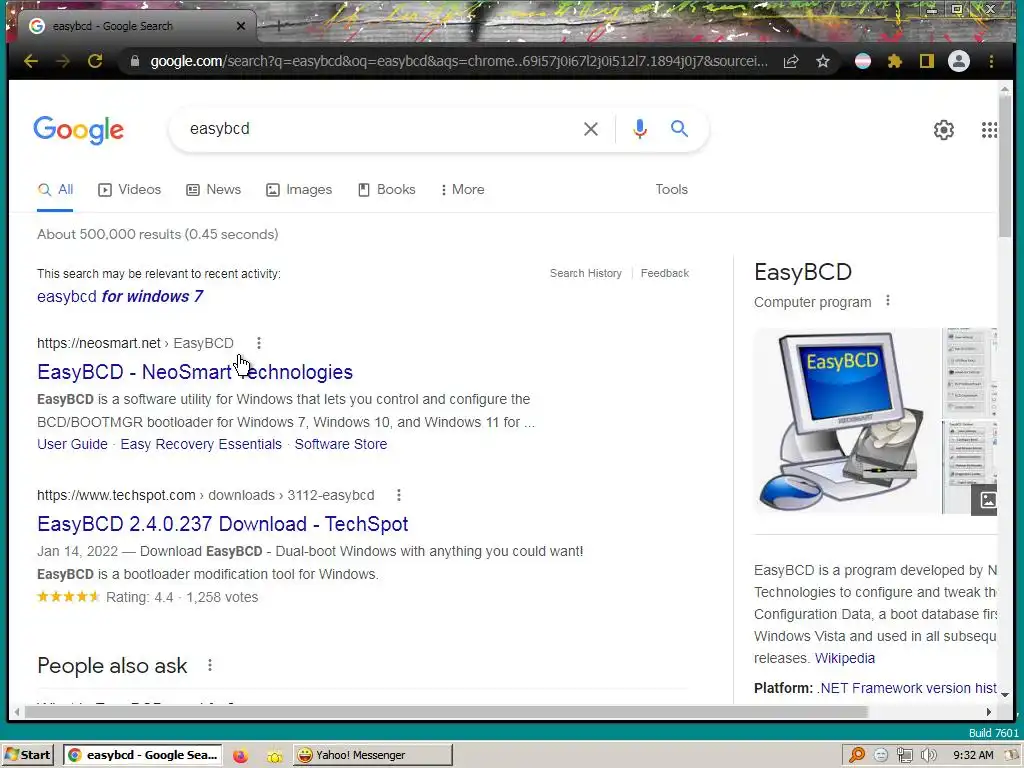The image size is (1024, 768).
Task: Bookmark this page with the star
Action: [823, 61]
